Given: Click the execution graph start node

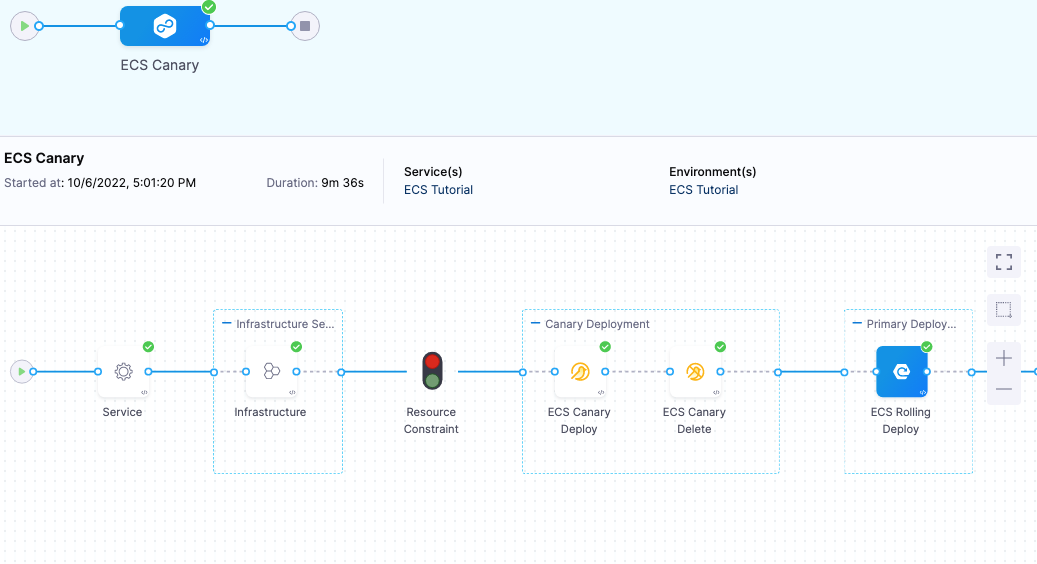Looking at the screenshot, I should (x=20, y=372).
